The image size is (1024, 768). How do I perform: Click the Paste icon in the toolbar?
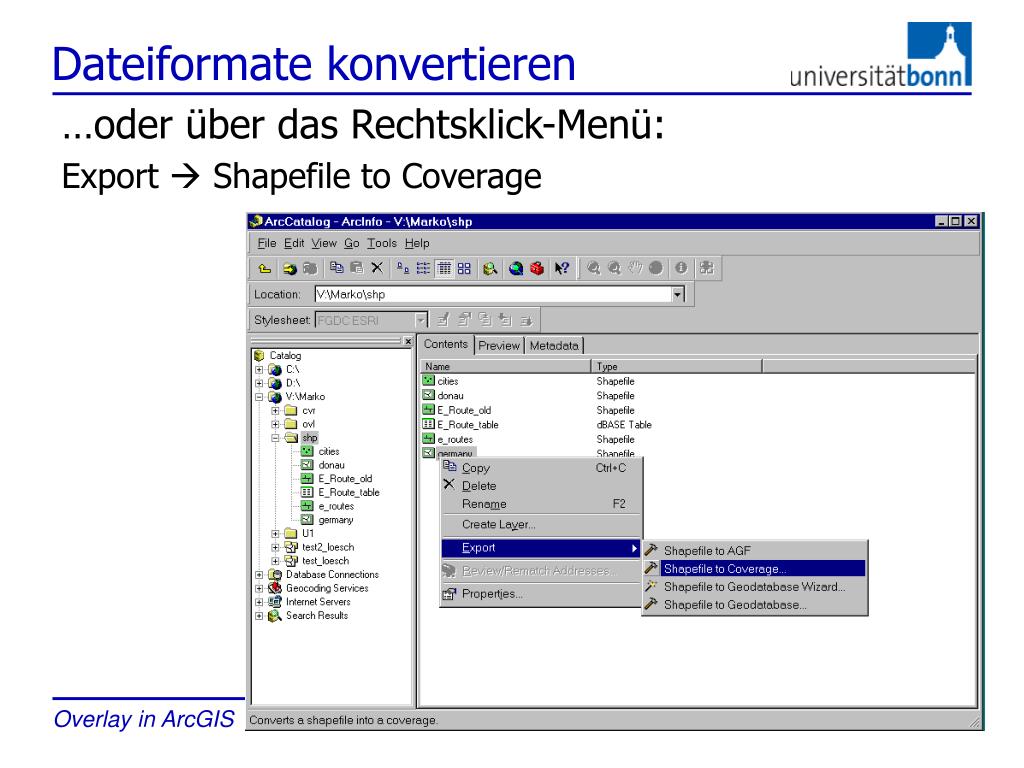click(357, 268)
